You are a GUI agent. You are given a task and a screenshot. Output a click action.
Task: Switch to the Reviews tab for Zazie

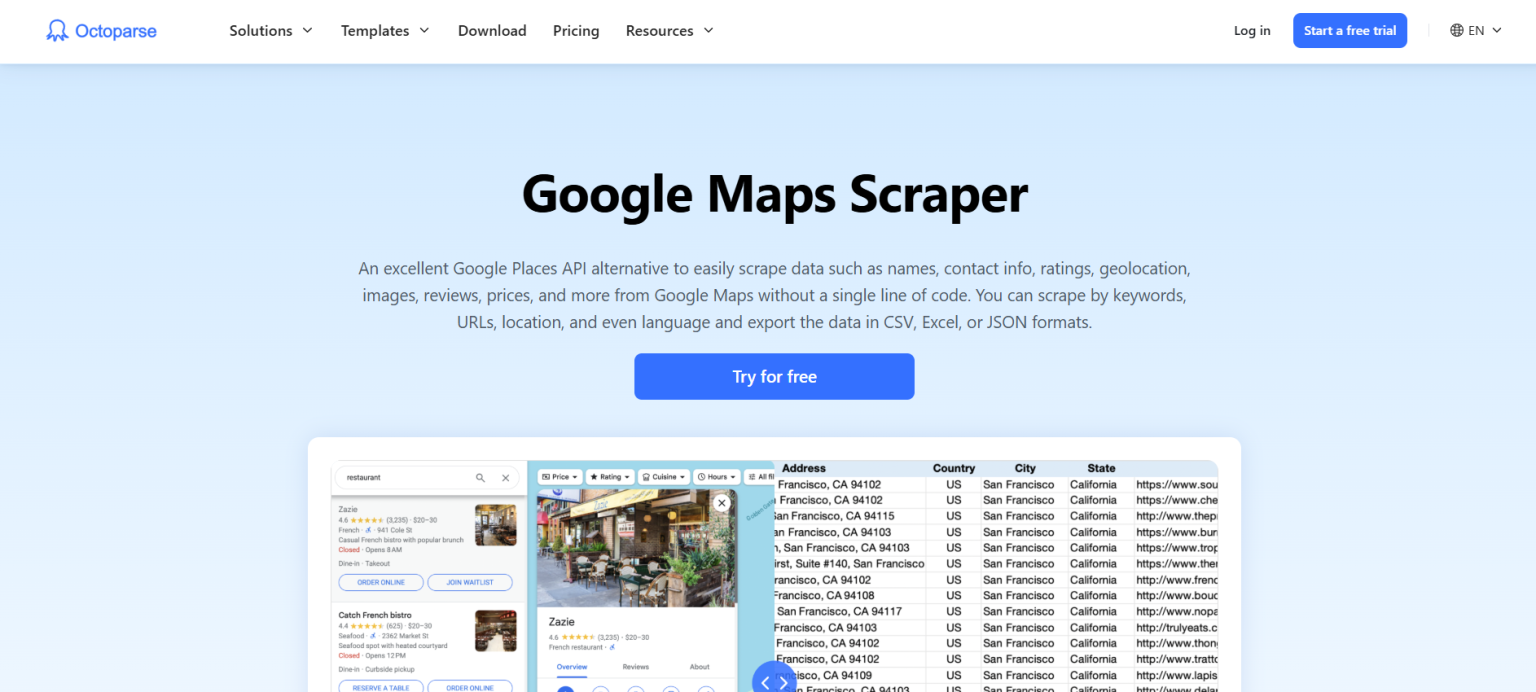(636, 666)
